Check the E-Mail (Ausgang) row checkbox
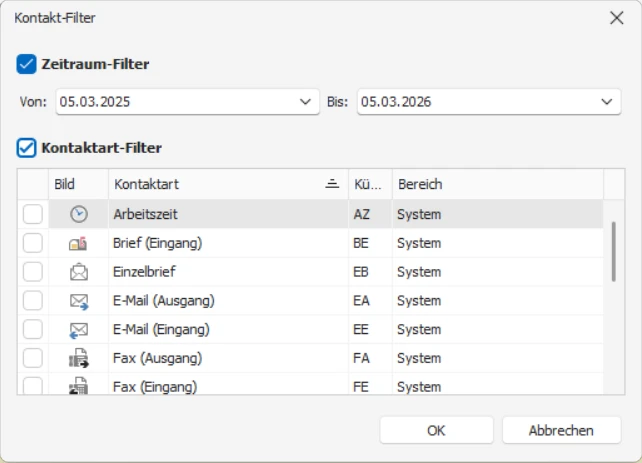Viewport: 642px width, 463px height. 33,301
